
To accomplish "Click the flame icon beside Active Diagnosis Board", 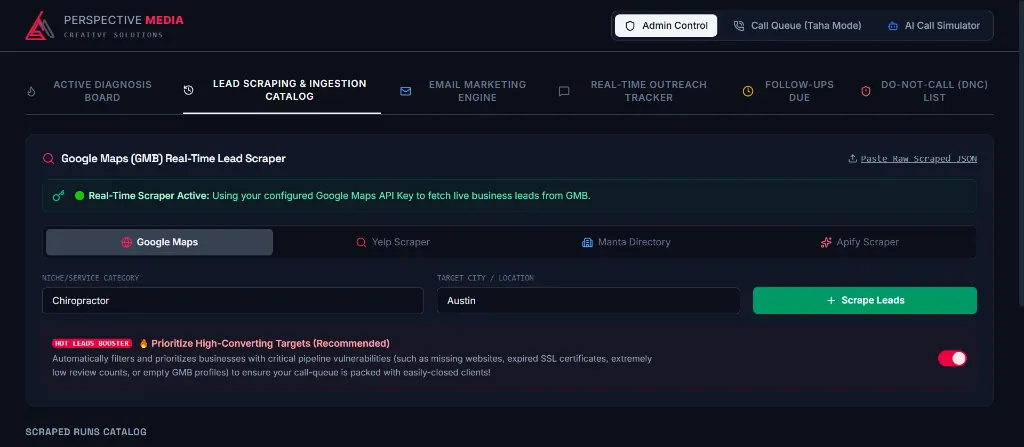I will [31, 91].
